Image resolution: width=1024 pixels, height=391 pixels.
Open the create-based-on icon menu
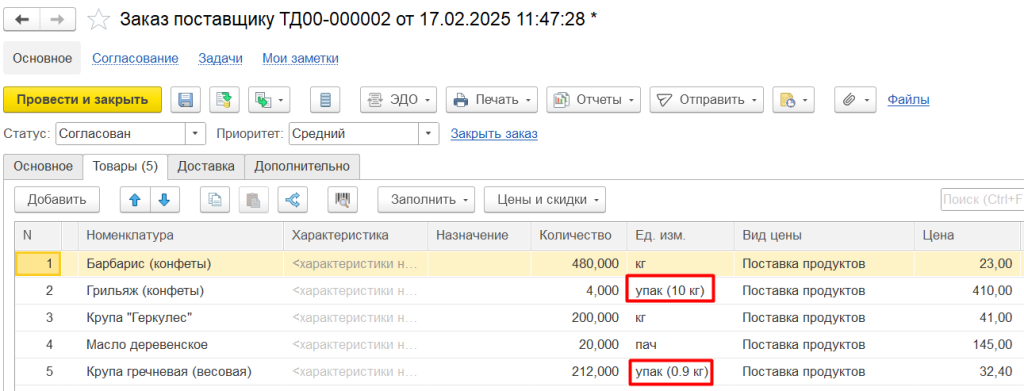coord(270,100)
